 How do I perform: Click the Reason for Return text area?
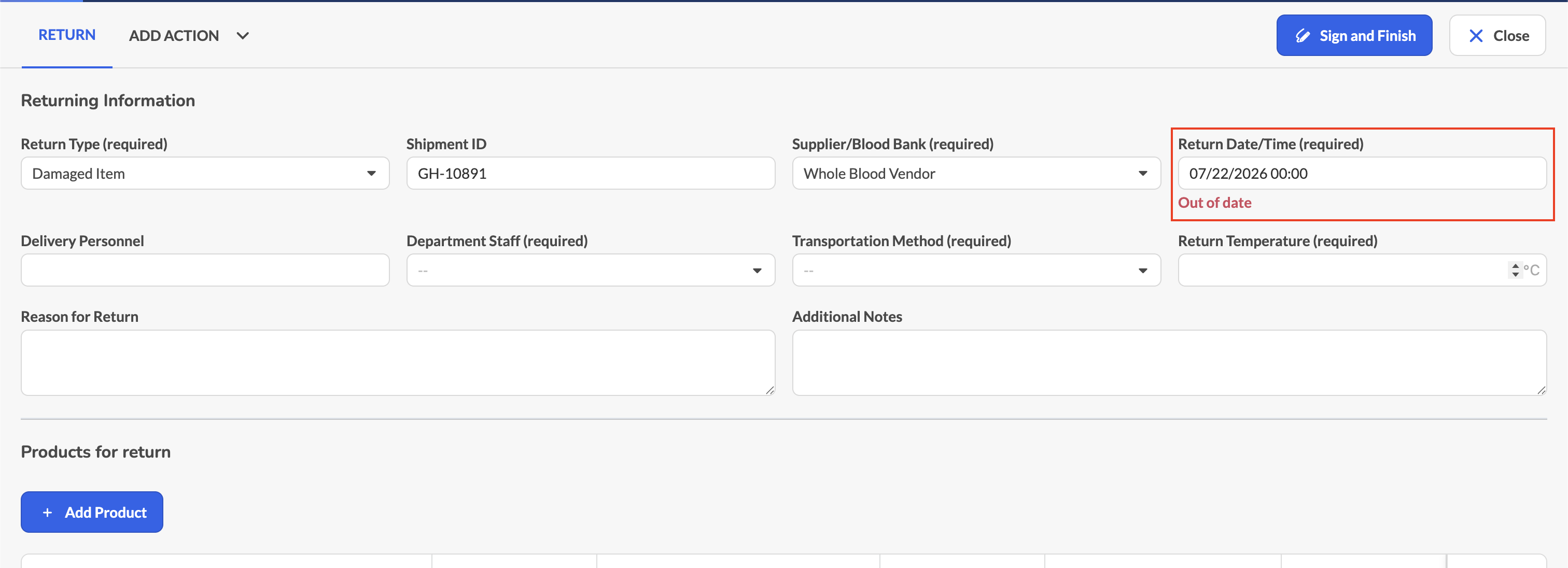(398, 363)
